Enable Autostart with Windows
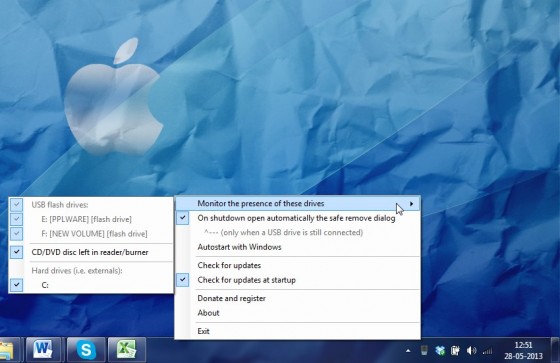The width and height of the screenshot is (560, 363). 297,247
